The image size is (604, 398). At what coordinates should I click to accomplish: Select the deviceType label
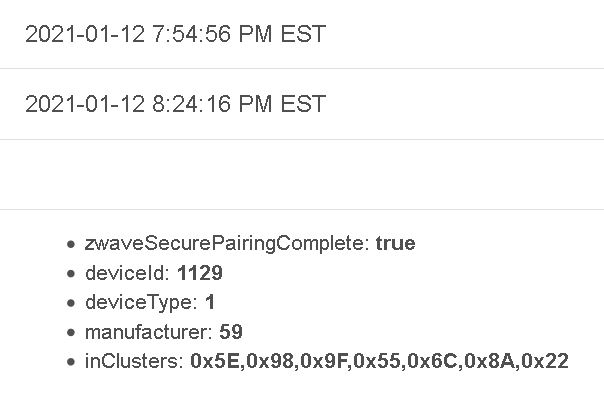coord(141,303)
